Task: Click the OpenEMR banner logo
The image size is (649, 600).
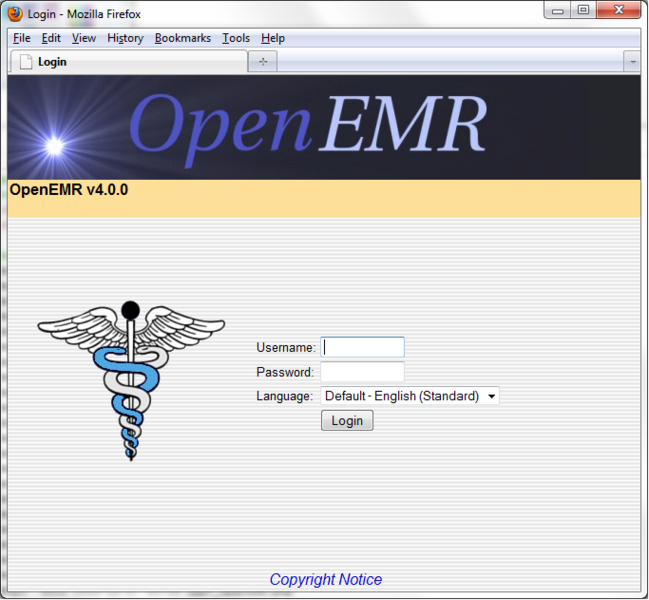Action: (x=307, y=126)
